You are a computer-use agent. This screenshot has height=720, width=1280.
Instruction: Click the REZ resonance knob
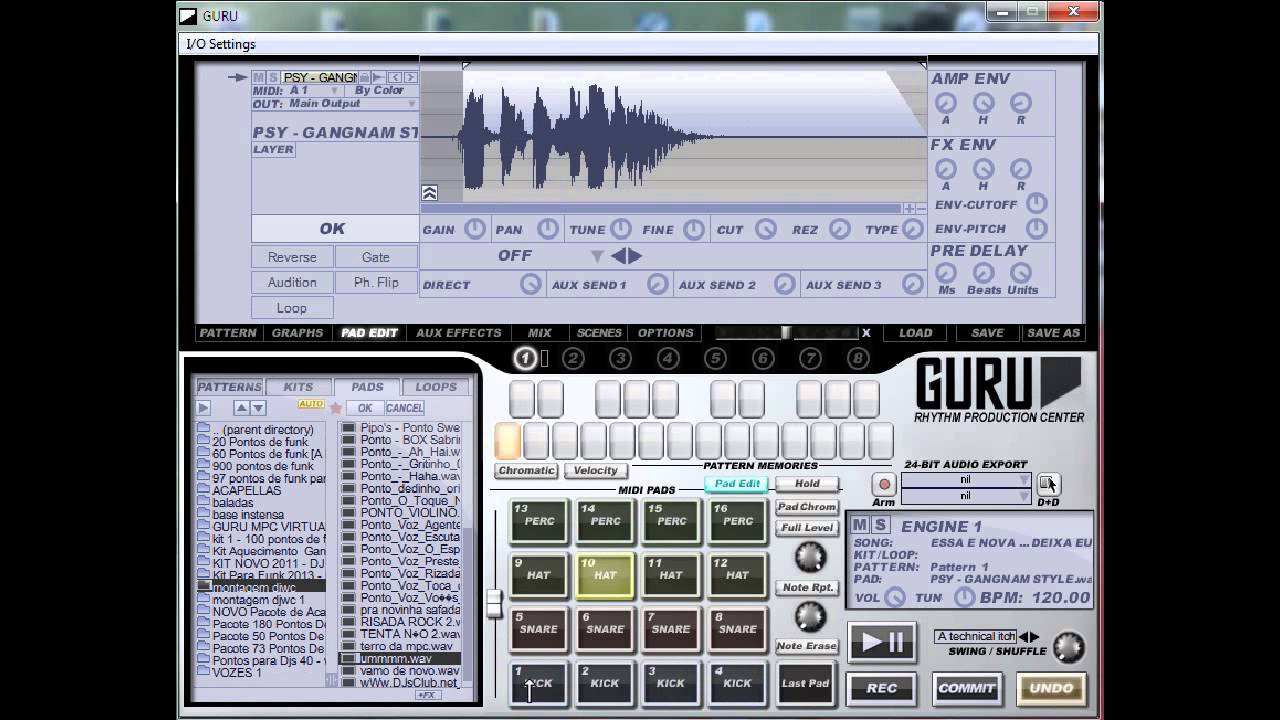[x=839, y=229]
